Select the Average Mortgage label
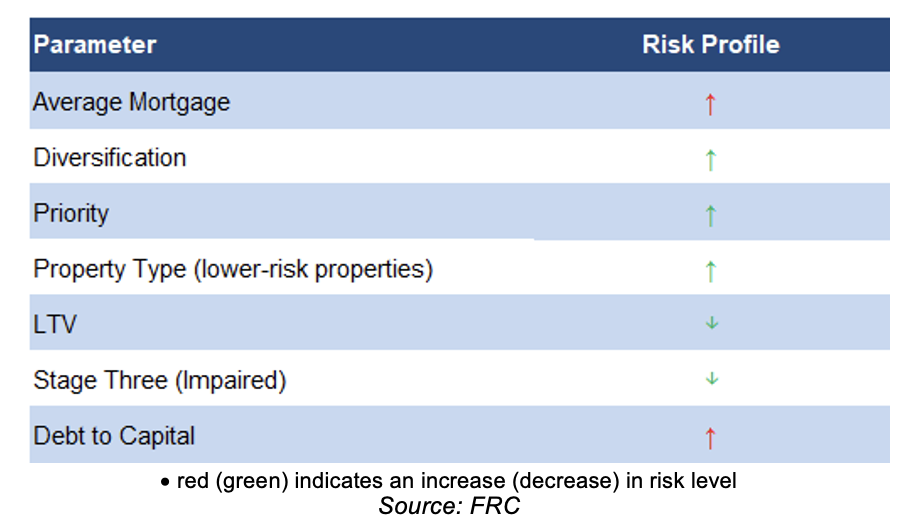The image size is (908, 532). (x=131, y=102)
